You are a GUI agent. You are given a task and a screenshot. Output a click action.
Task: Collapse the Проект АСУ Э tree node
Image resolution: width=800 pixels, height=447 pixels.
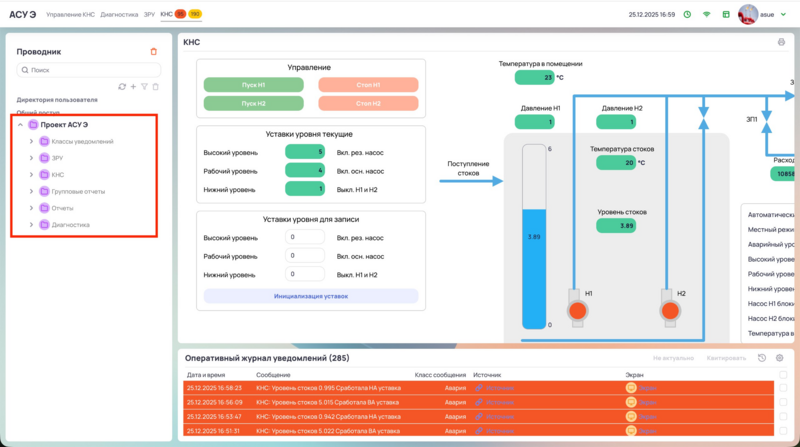[x=21, y=125]
